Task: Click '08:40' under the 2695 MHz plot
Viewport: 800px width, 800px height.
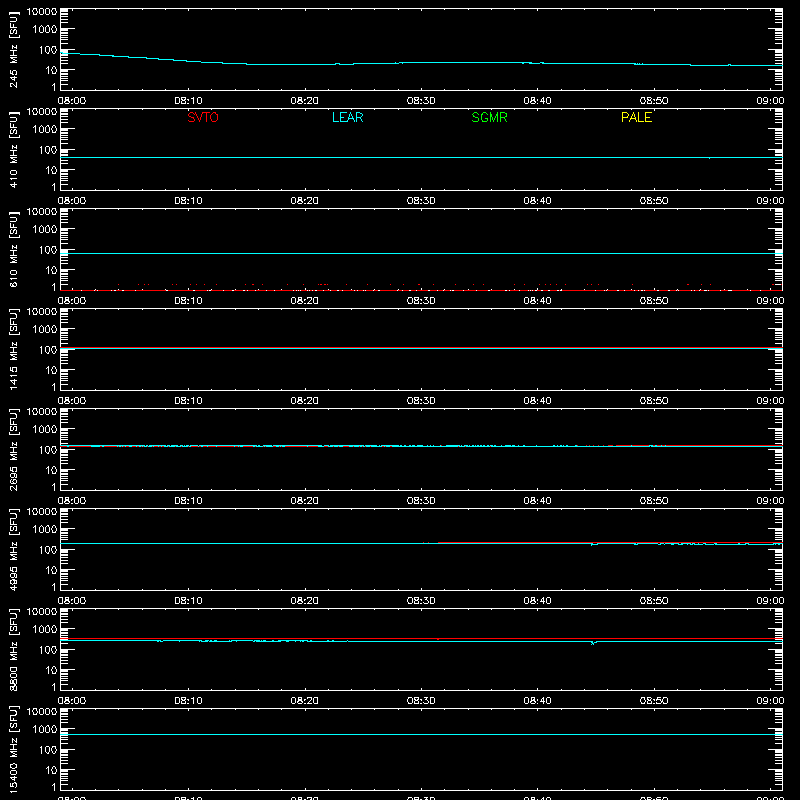Action: pos(537,501)
